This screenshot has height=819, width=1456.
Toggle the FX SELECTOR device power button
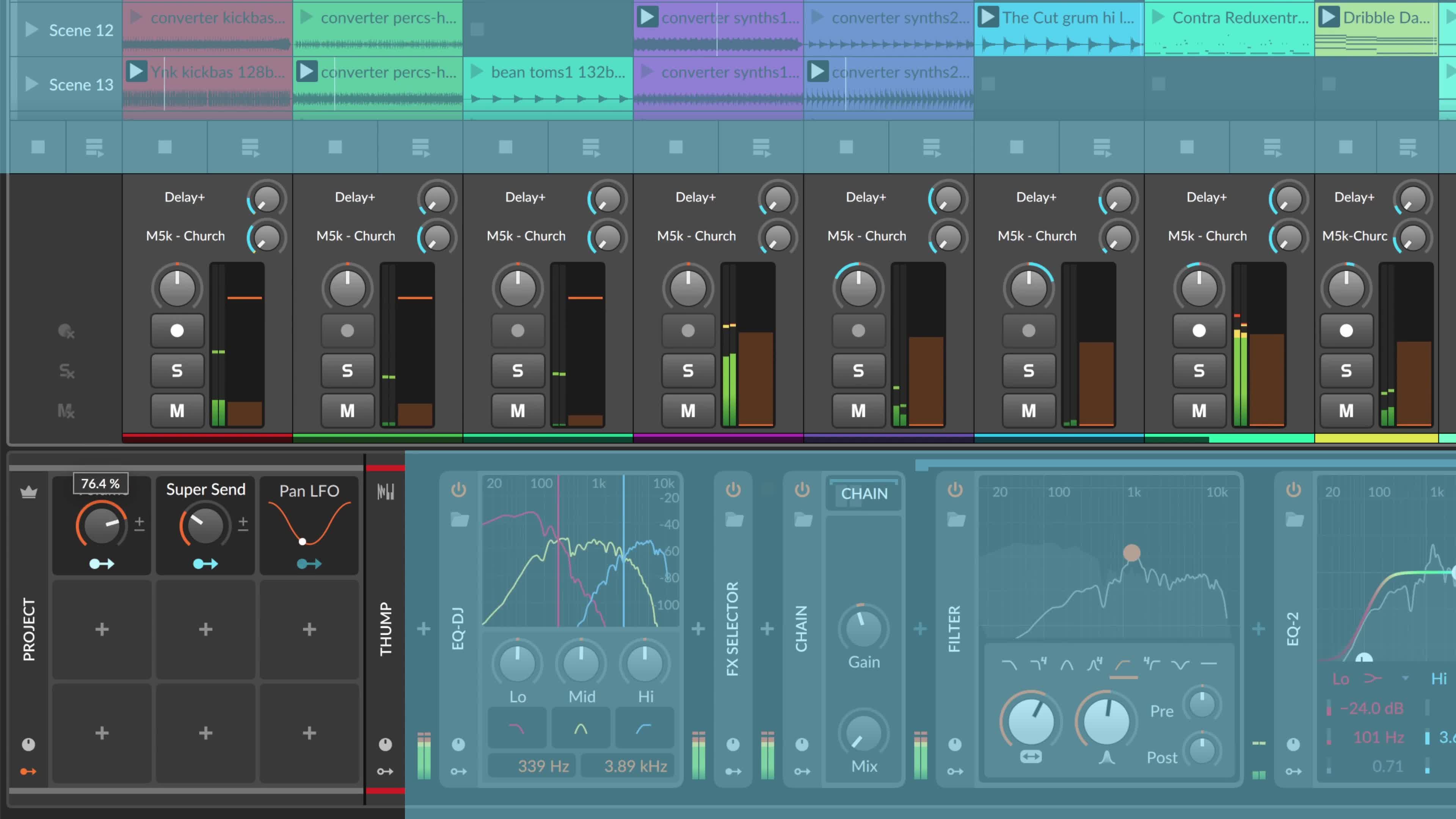coord(733,490)
